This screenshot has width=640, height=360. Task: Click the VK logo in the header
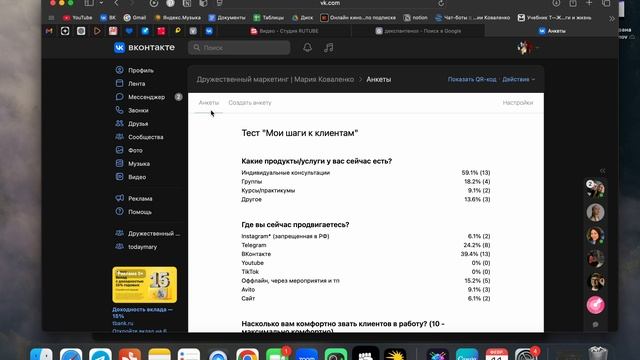[x=144, y=47]
